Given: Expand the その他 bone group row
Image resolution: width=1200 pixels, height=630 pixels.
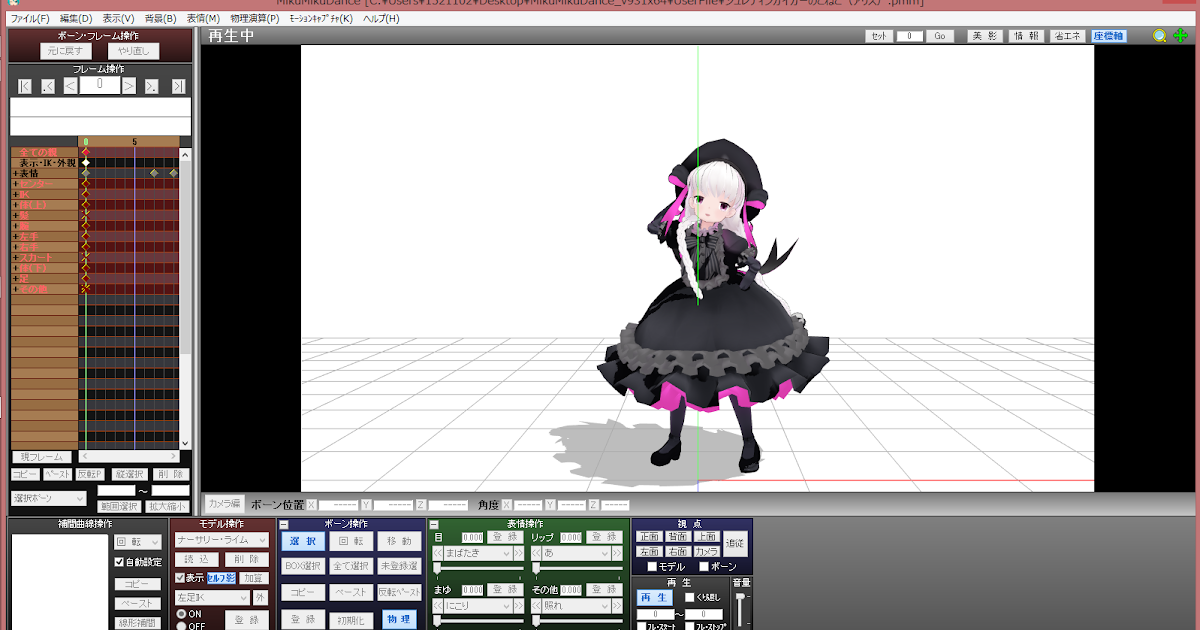Looking at the screenshot, I should coord(15,289).
